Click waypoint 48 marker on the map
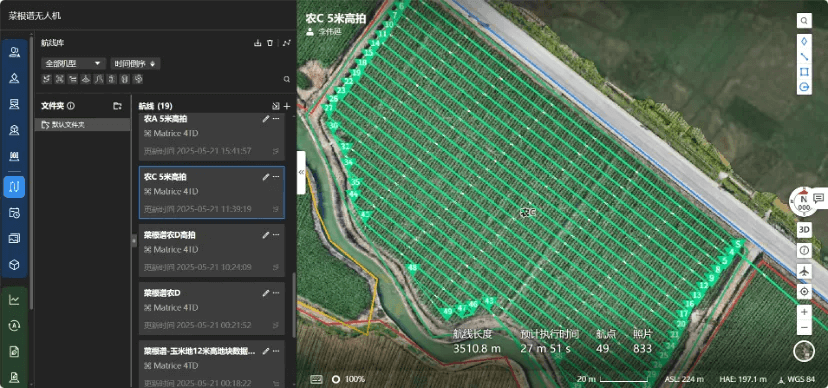Screen dimensions: 828x388 coord(412,269)
